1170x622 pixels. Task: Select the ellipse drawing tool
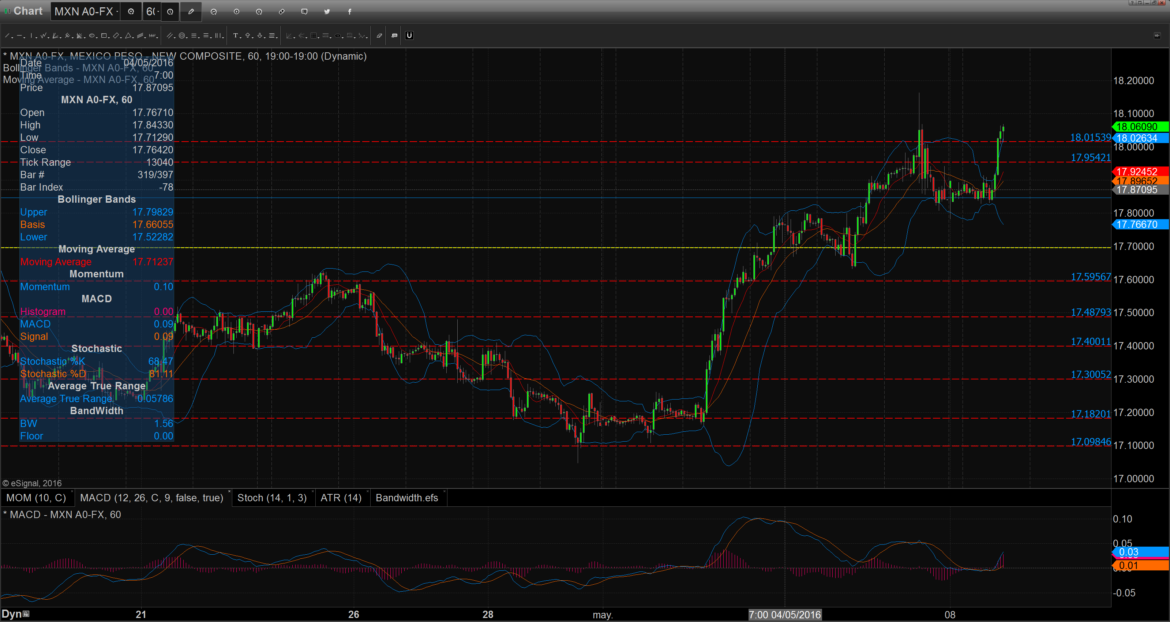tap(93, 36)
